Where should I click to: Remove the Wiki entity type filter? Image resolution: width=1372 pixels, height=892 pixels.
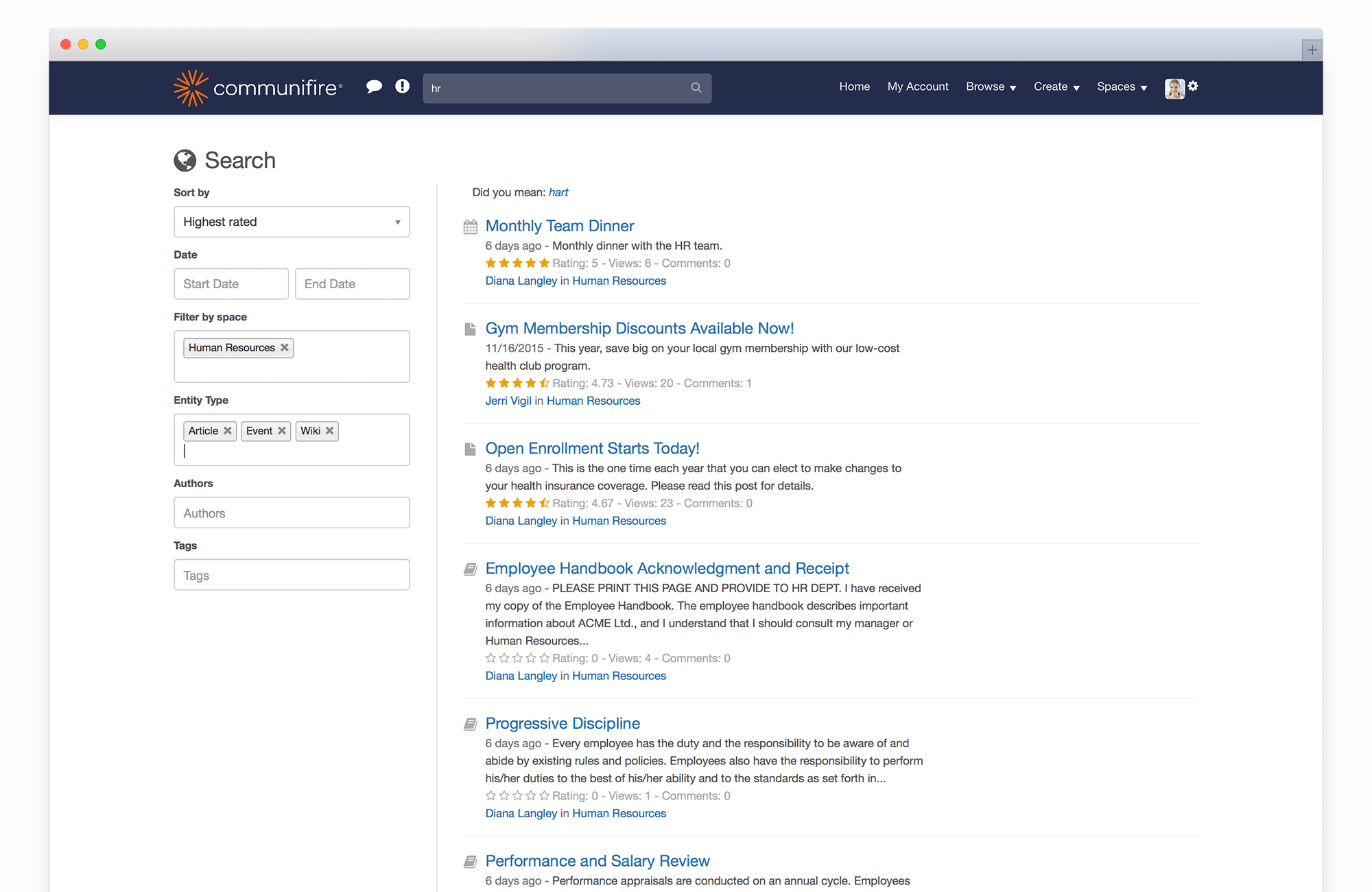pos(329,431)
